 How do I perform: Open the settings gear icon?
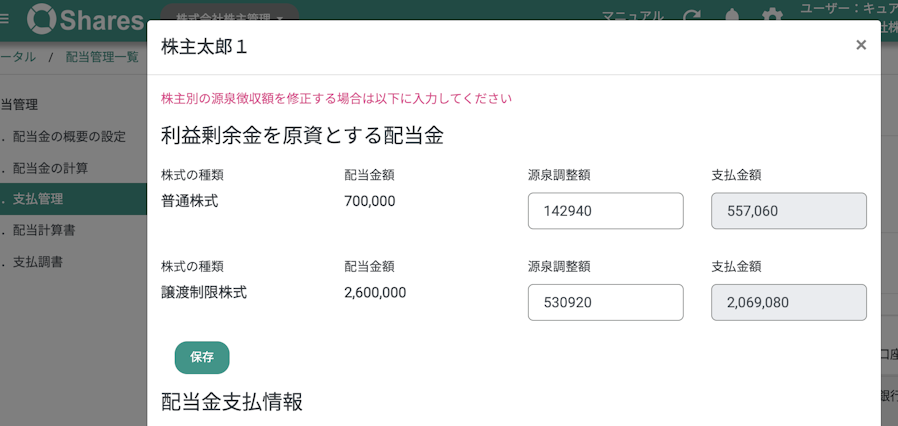pyautogui.click(x=772, y=17)
